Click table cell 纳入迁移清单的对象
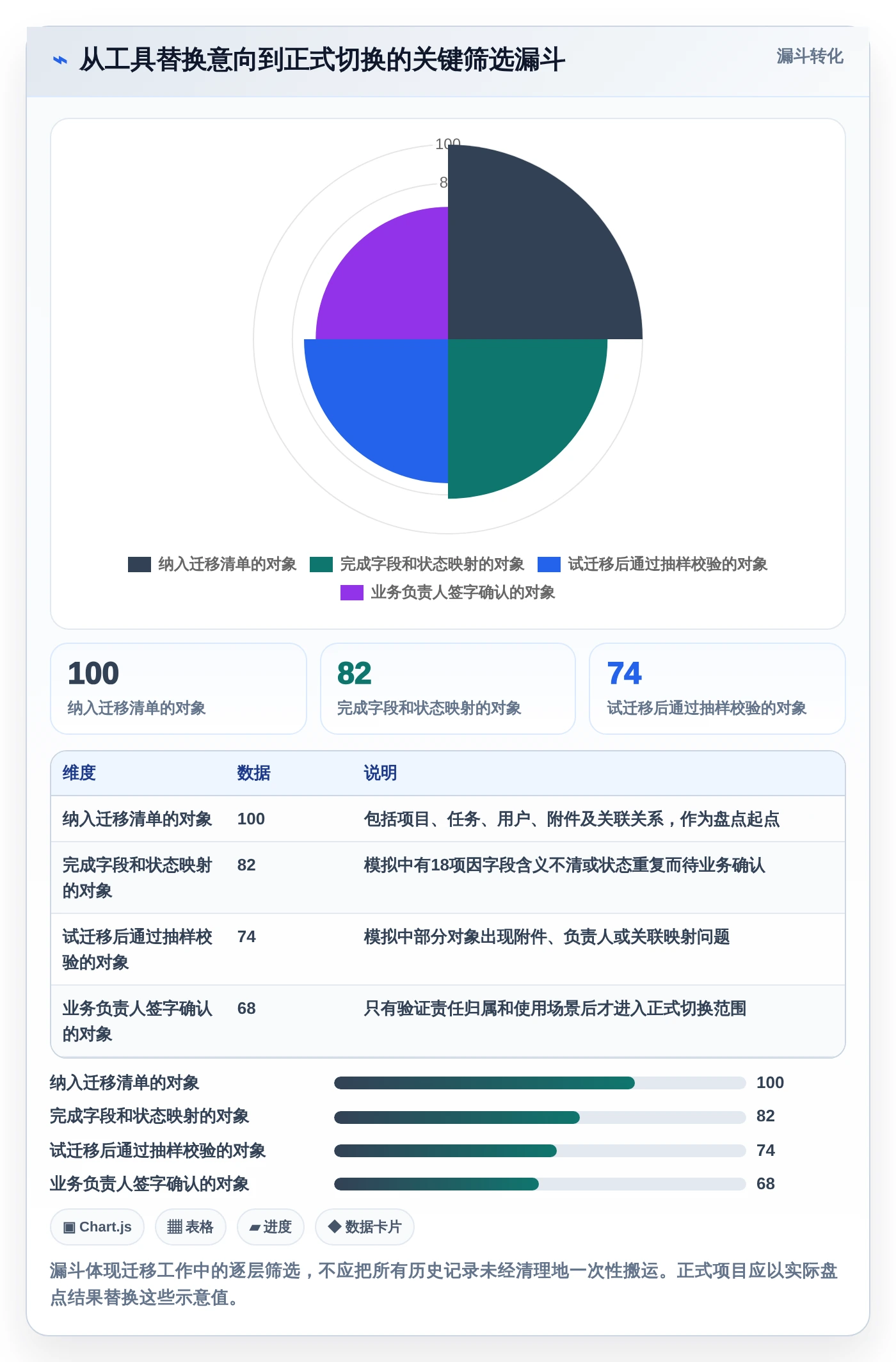896x1362 pixels. (137, 819)
